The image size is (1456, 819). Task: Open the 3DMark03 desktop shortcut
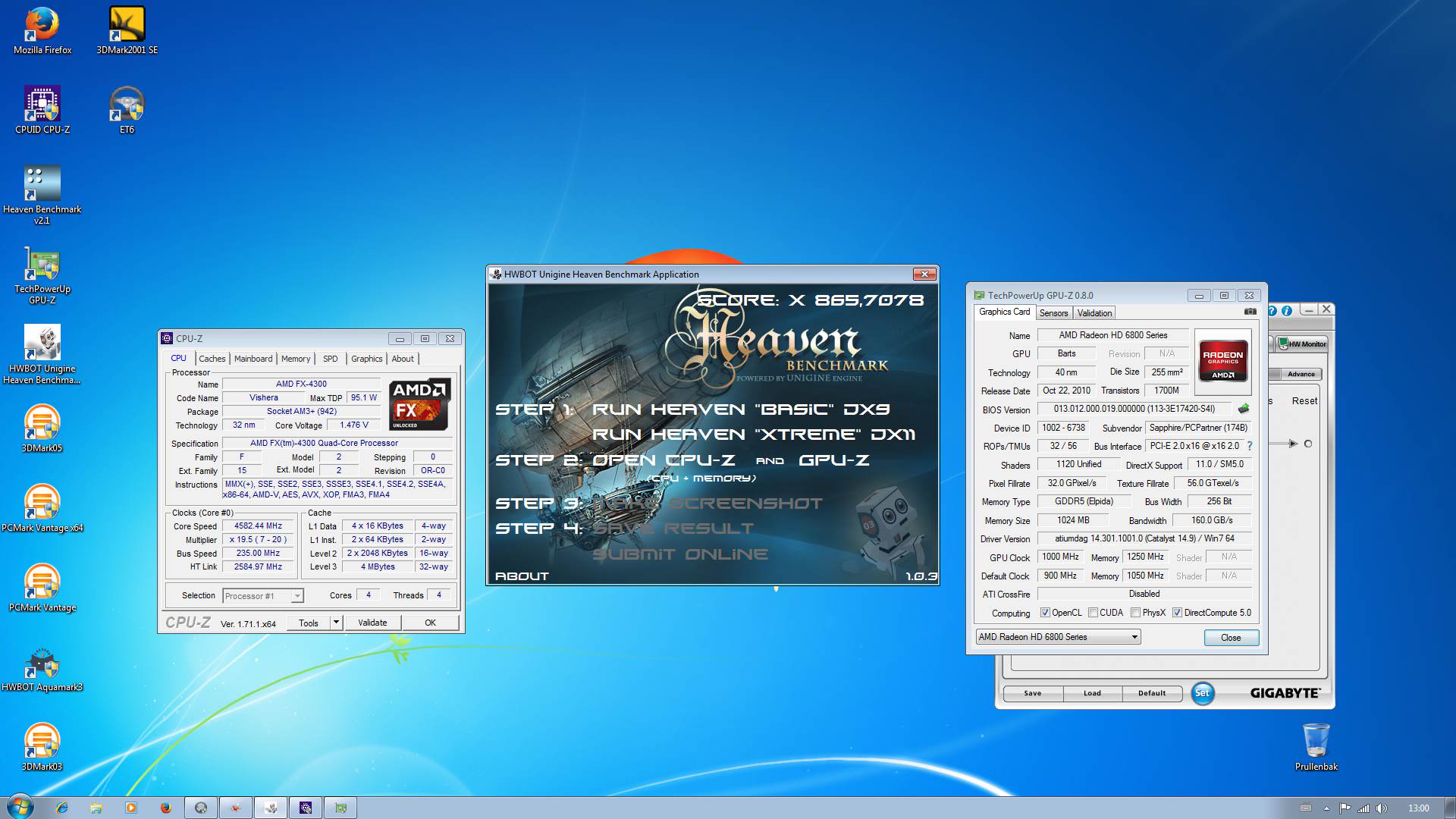coord(42,747)
